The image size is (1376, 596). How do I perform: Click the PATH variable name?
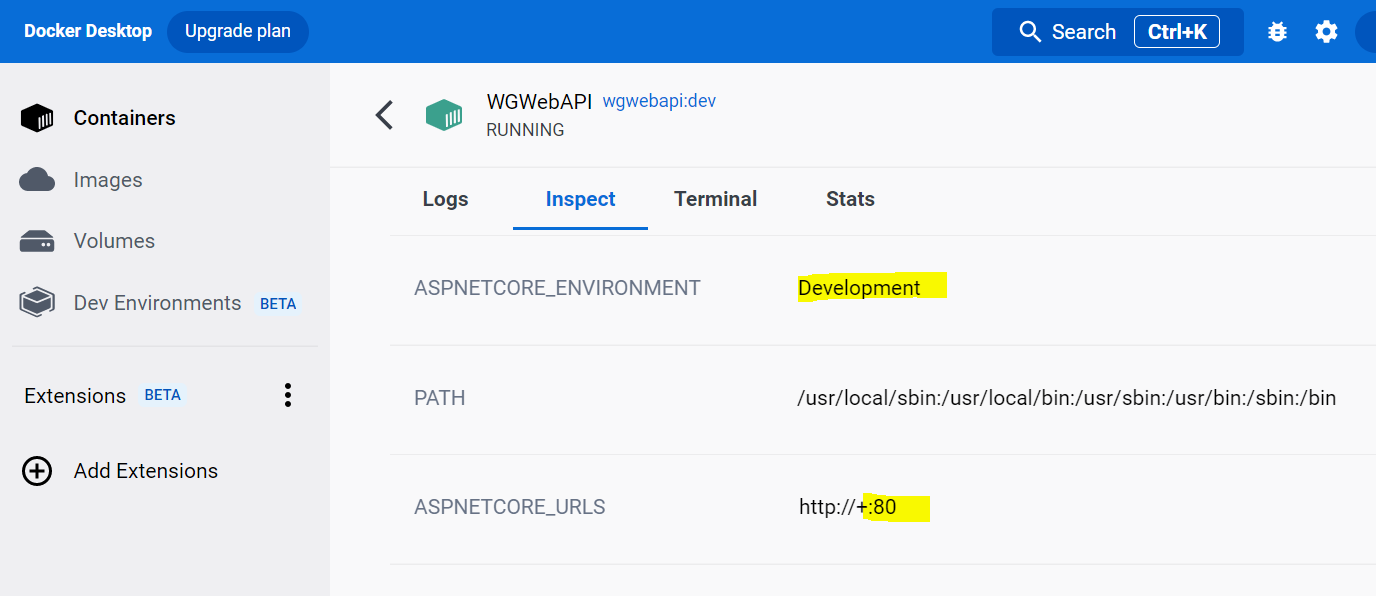coord(440,398)
